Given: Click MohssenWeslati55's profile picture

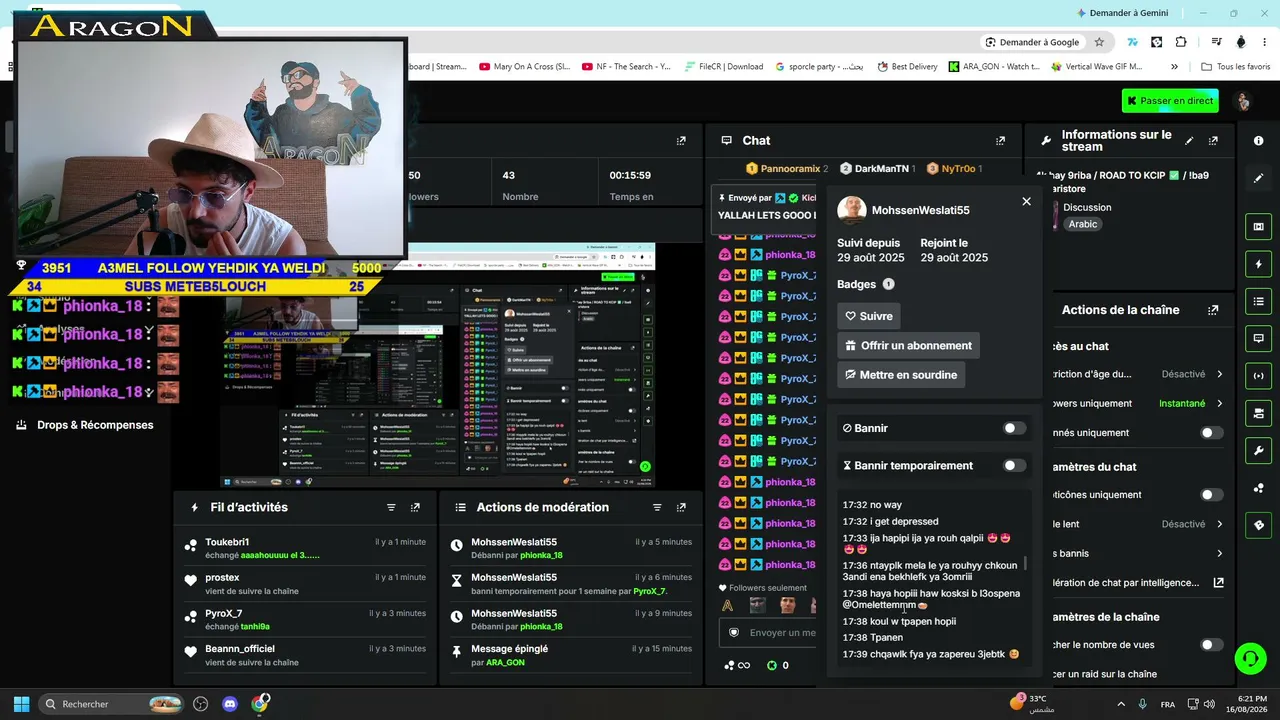Looking at the screenshot, I should pyautogui.click(x=852, y=210).
